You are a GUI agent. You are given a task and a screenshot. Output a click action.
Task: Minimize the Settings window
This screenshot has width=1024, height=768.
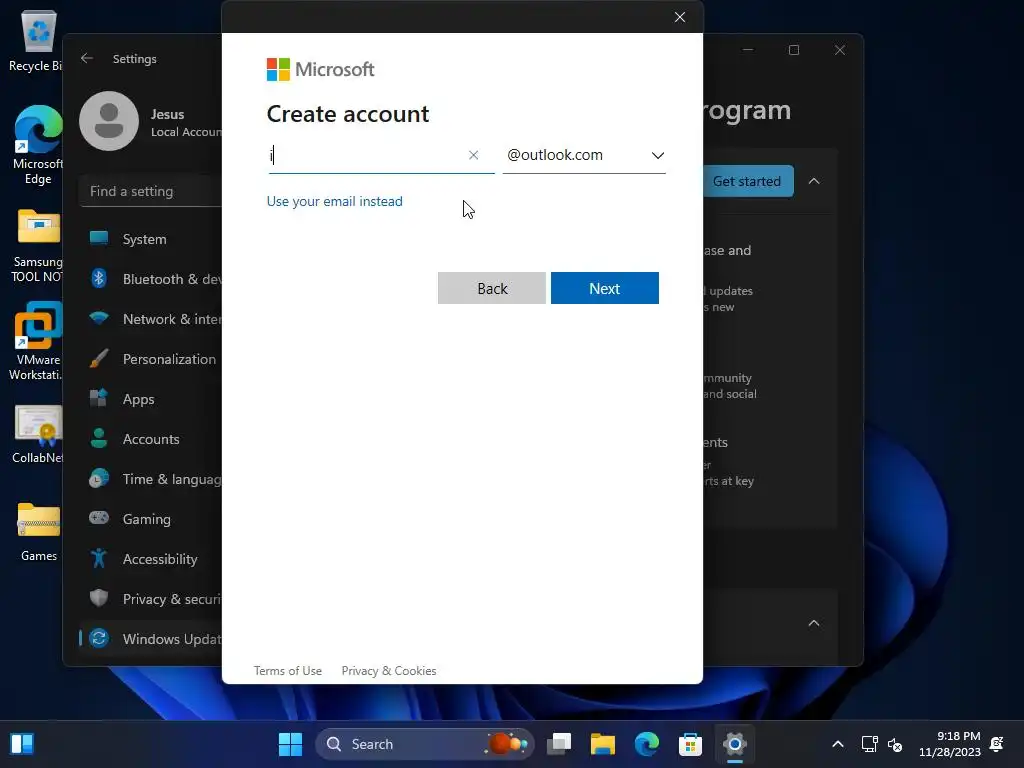[x=748, y=50]
